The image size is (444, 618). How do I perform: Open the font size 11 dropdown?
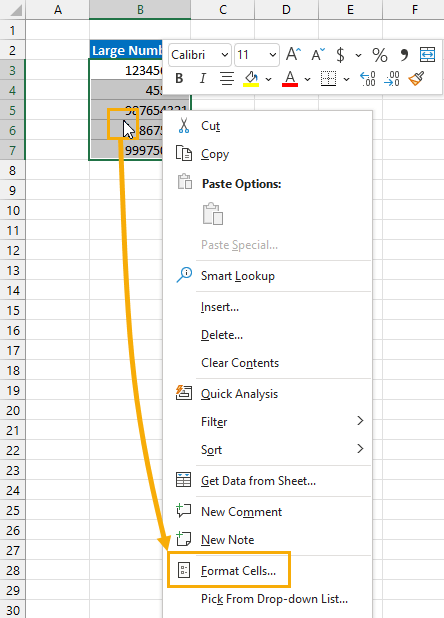click(x=257, y=54)
